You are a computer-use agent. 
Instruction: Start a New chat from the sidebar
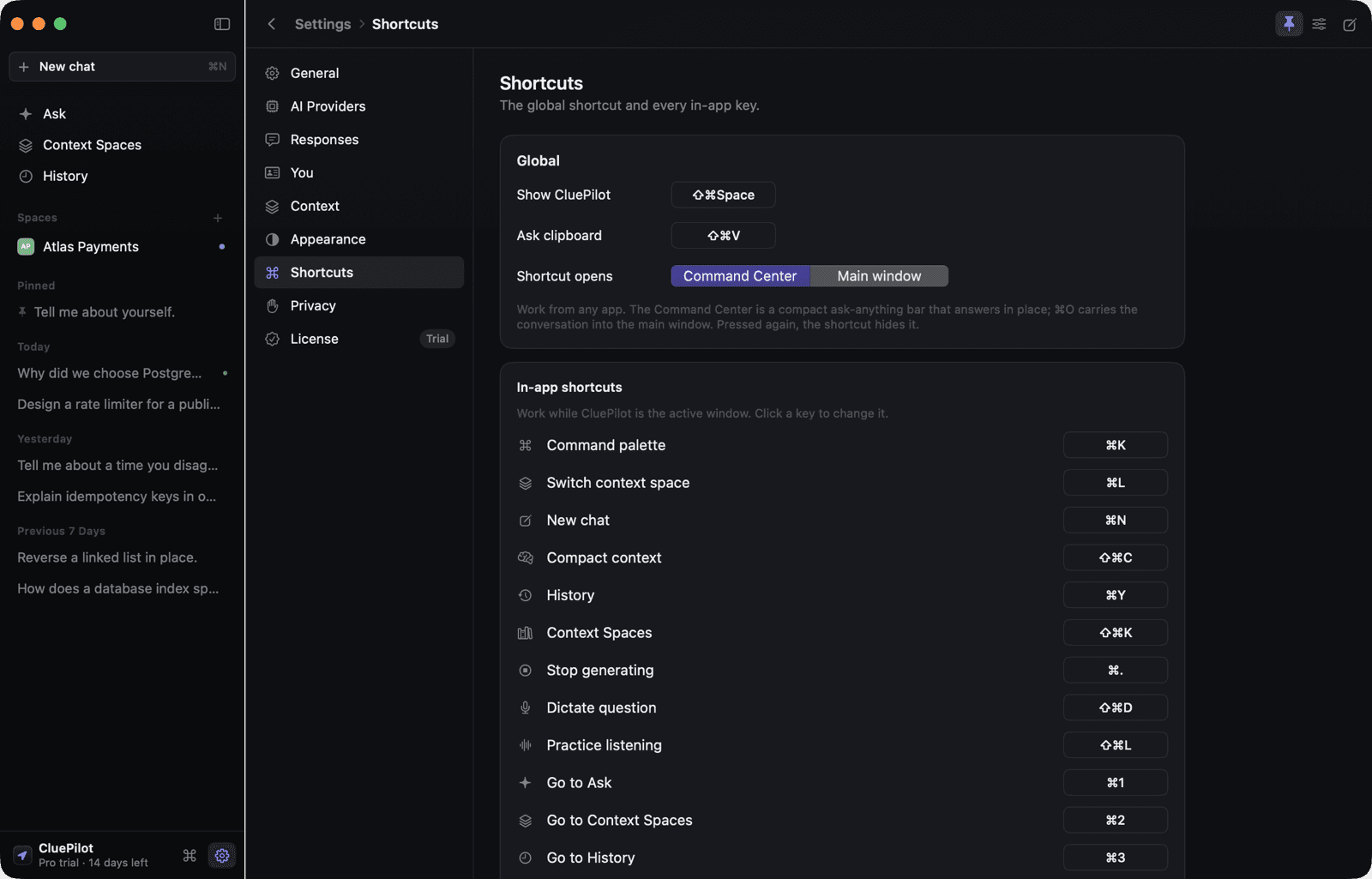tap(122, 67)
